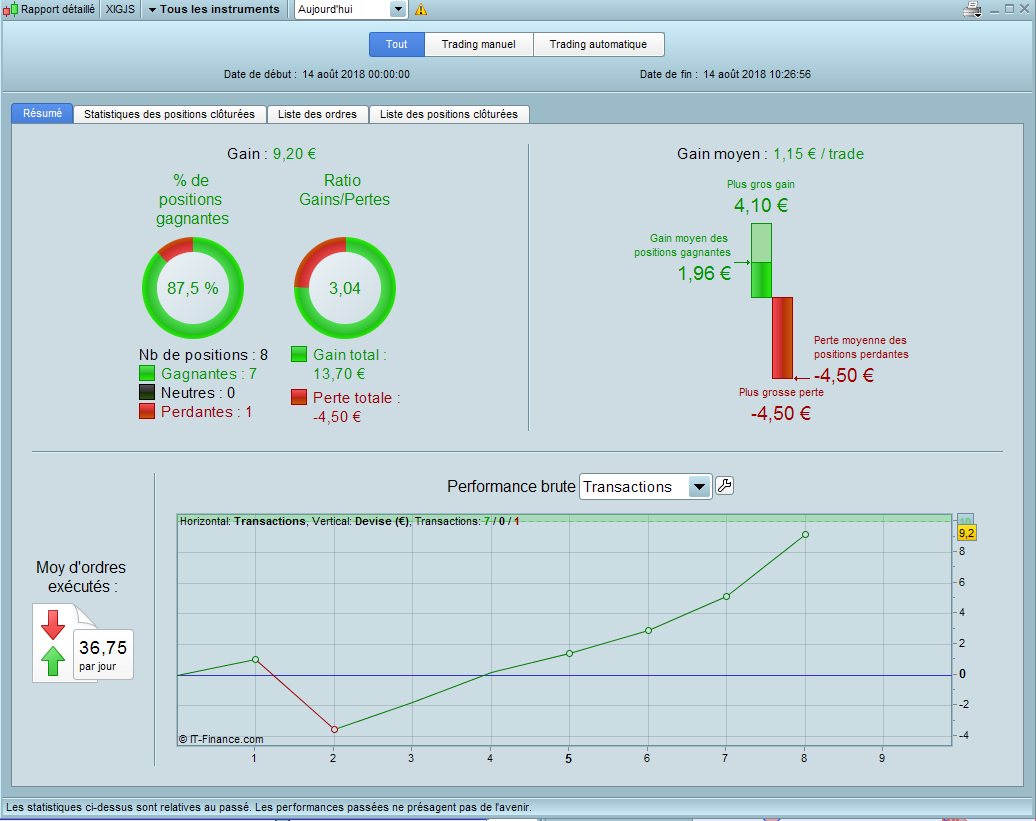Click the red average loss bar
Viewport: 1036px width, 821px height.
tap(782, 338)
